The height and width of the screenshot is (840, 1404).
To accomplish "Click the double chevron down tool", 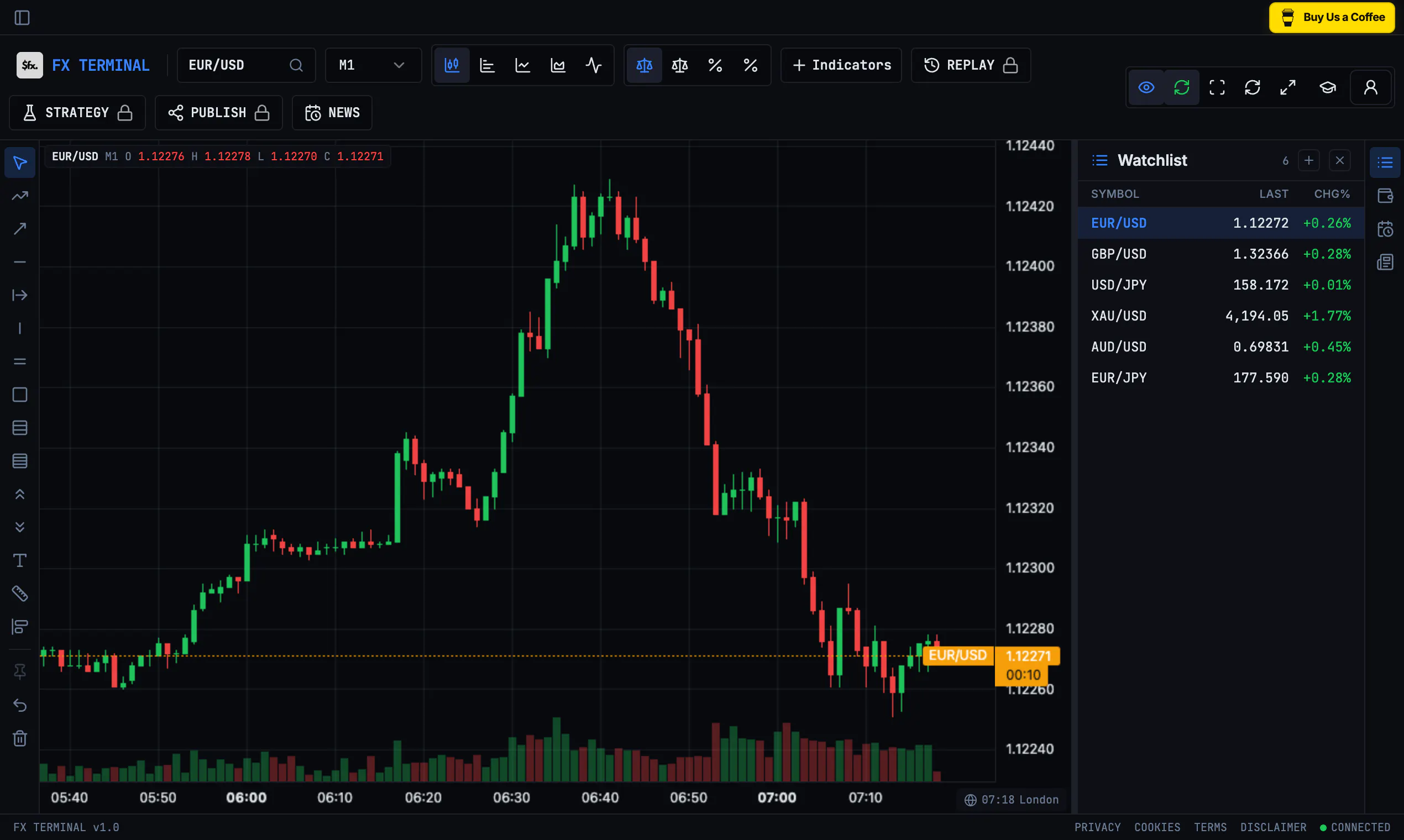I will 20,527.
